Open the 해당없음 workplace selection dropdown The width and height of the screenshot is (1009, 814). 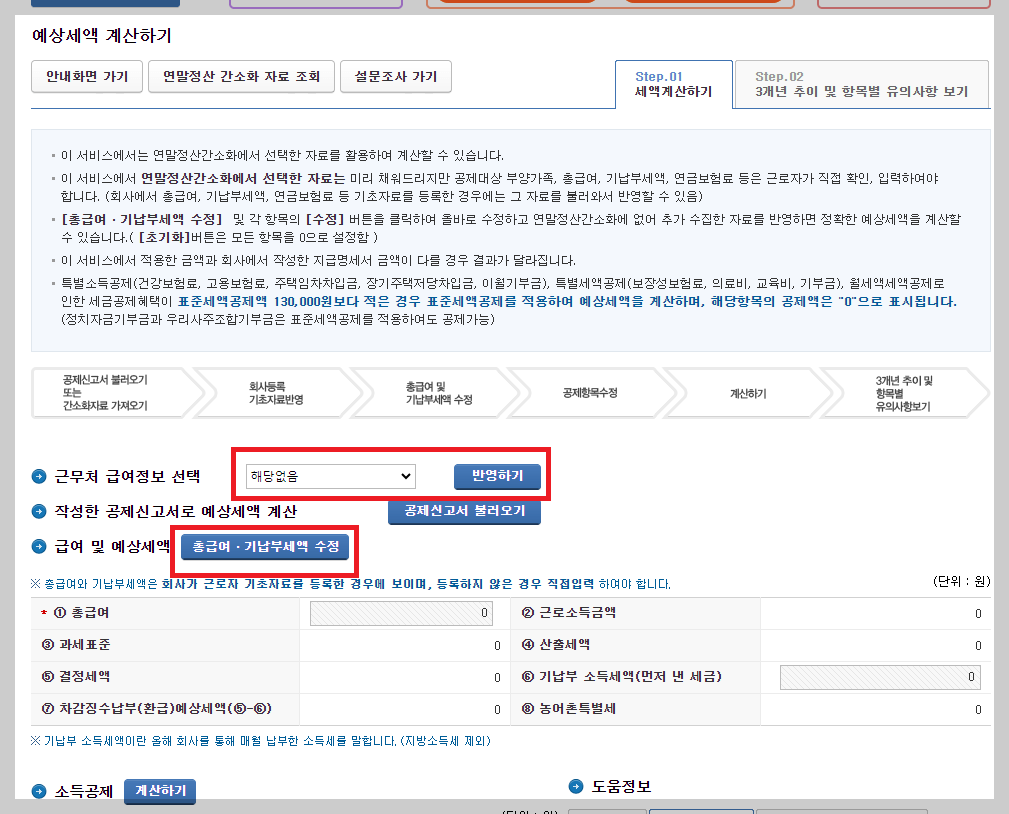[x=330, y=476]
